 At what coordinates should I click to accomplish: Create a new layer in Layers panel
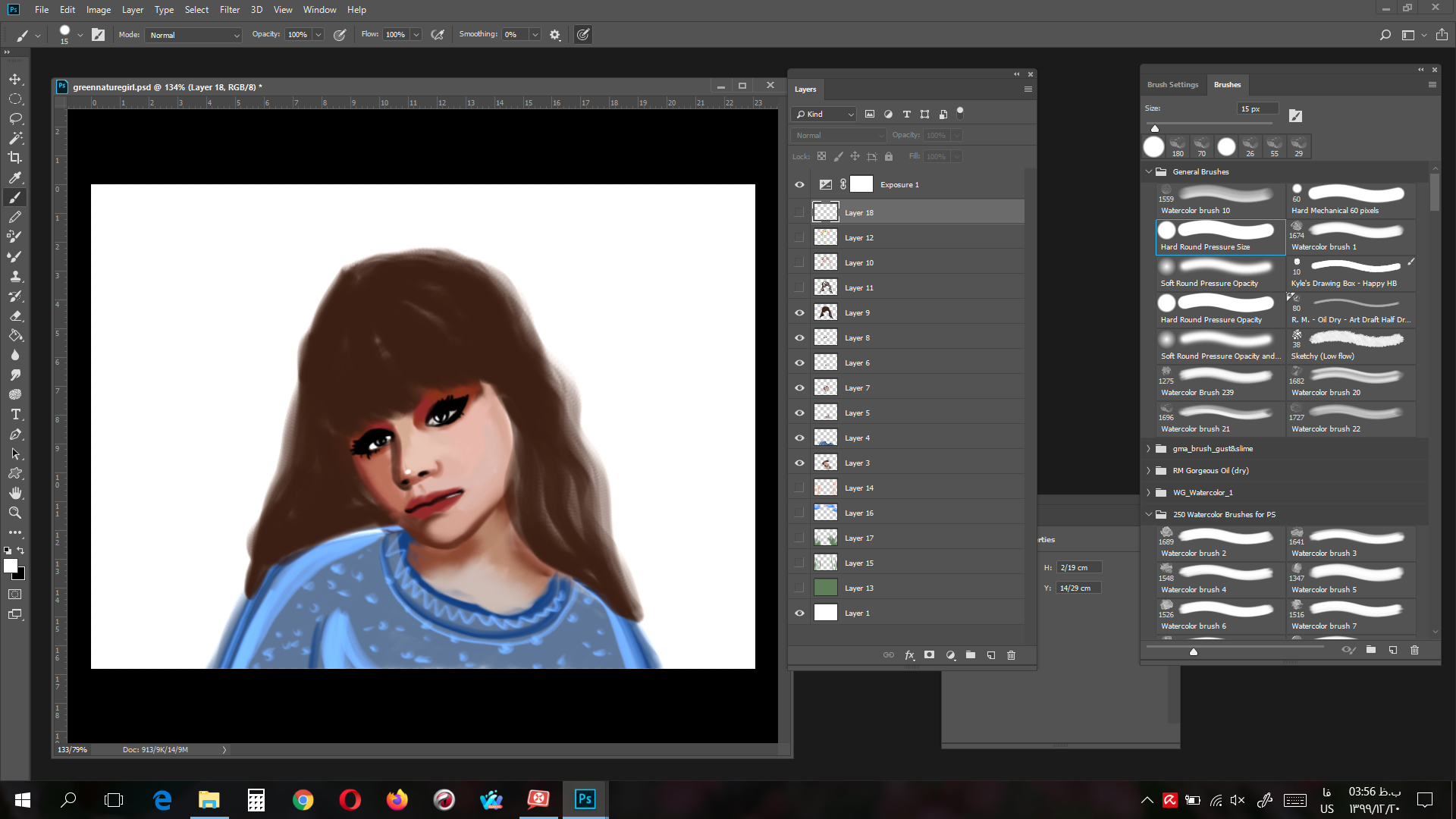[x=991, y=655]
